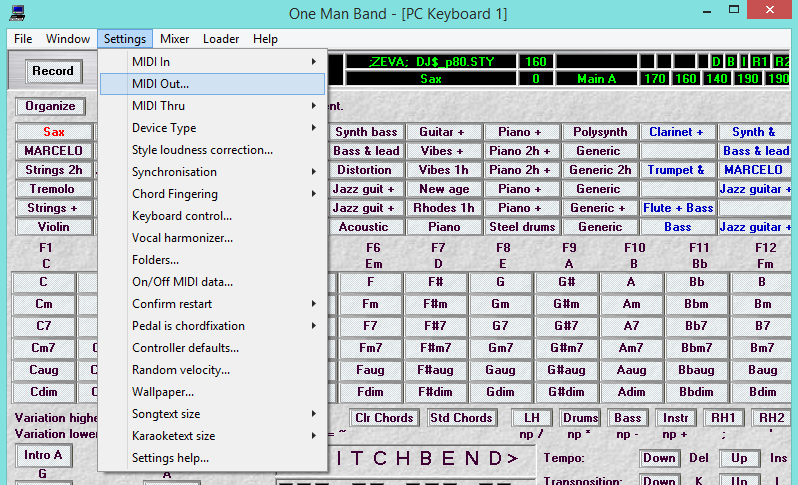Click the style name DJ$_p80.STY display
The height and width of the screenshot is (485, 798).
[431, 62]
